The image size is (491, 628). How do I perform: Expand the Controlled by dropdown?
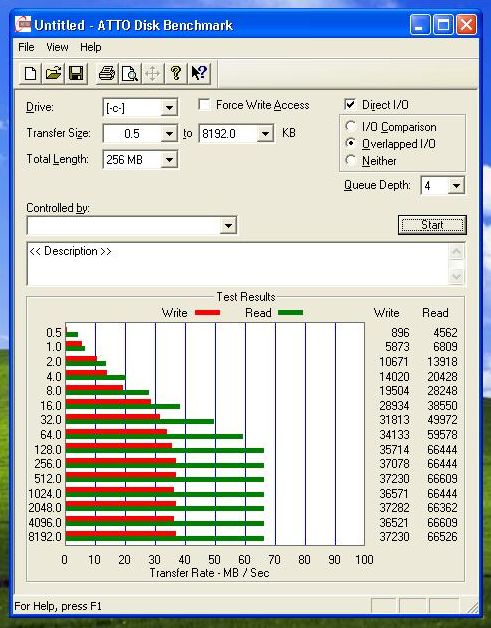click(228, 225)
